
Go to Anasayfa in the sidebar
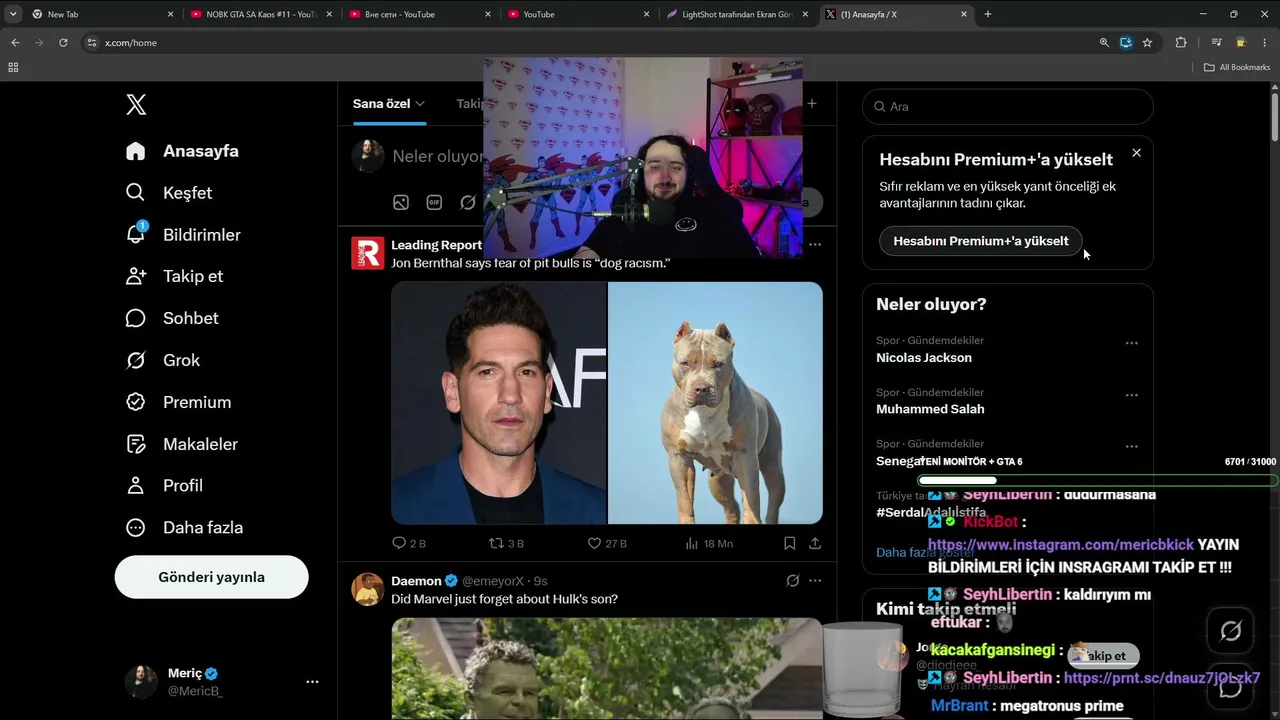coord(182,151)
